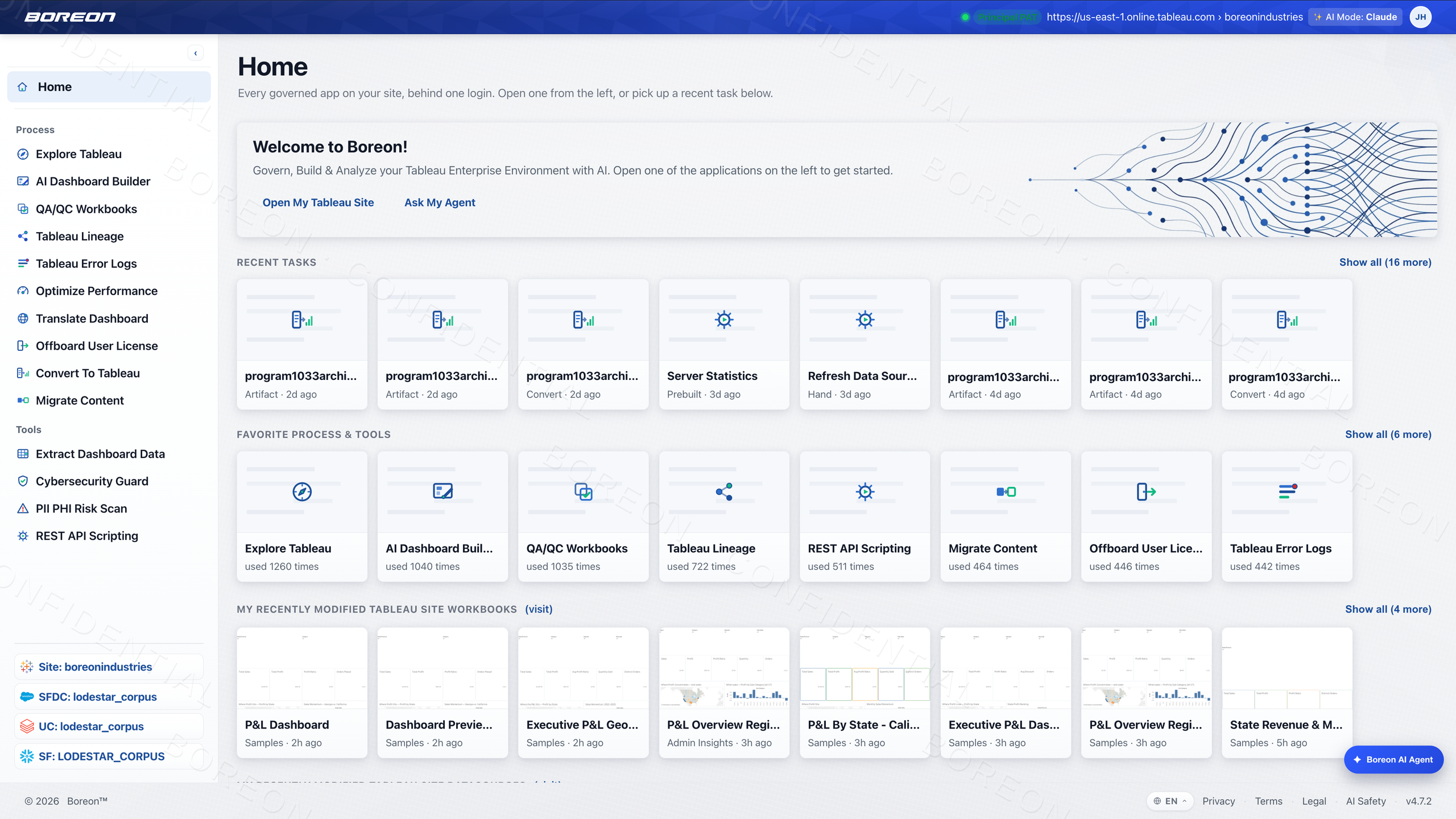Go to Home in the sidebar
This screenshot has width=1456, height=819.
109,87
